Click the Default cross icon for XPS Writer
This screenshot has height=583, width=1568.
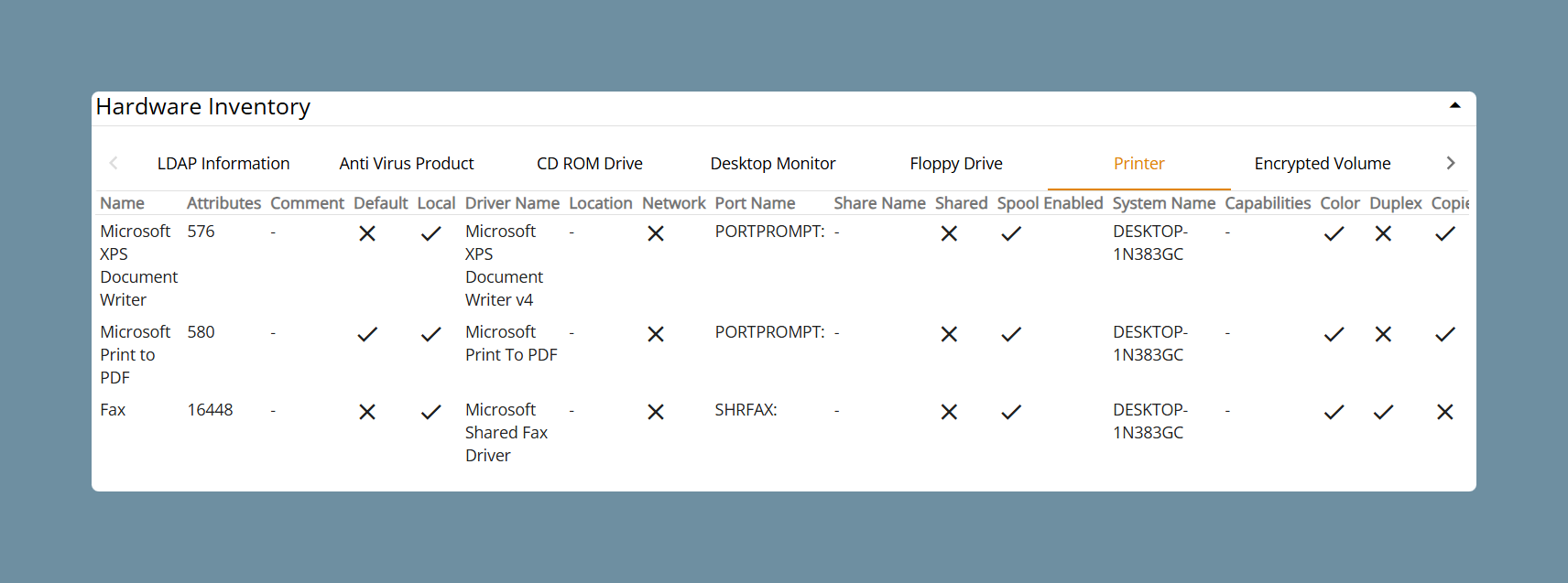[x=367, y=233]
